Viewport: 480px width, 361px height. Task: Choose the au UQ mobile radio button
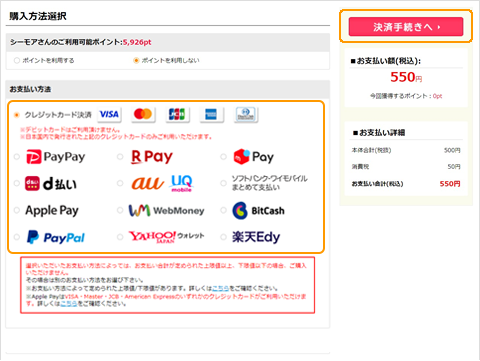[120, 183]
